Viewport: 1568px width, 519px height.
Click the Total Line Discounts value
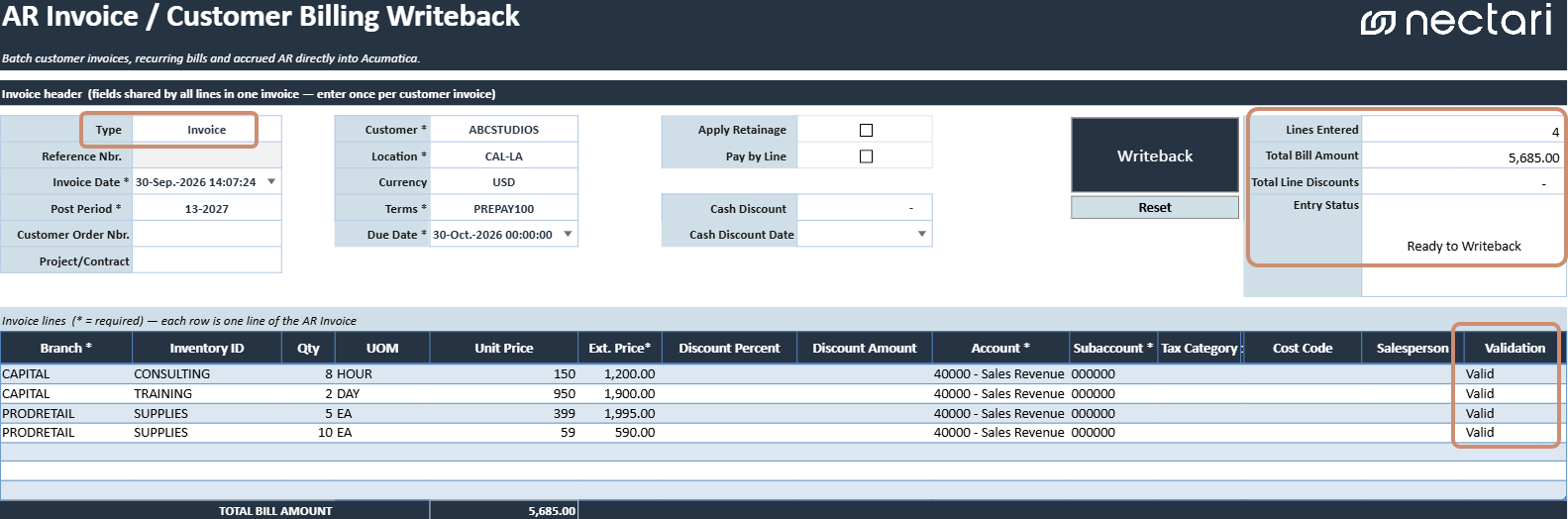[x=1464, y=182]
